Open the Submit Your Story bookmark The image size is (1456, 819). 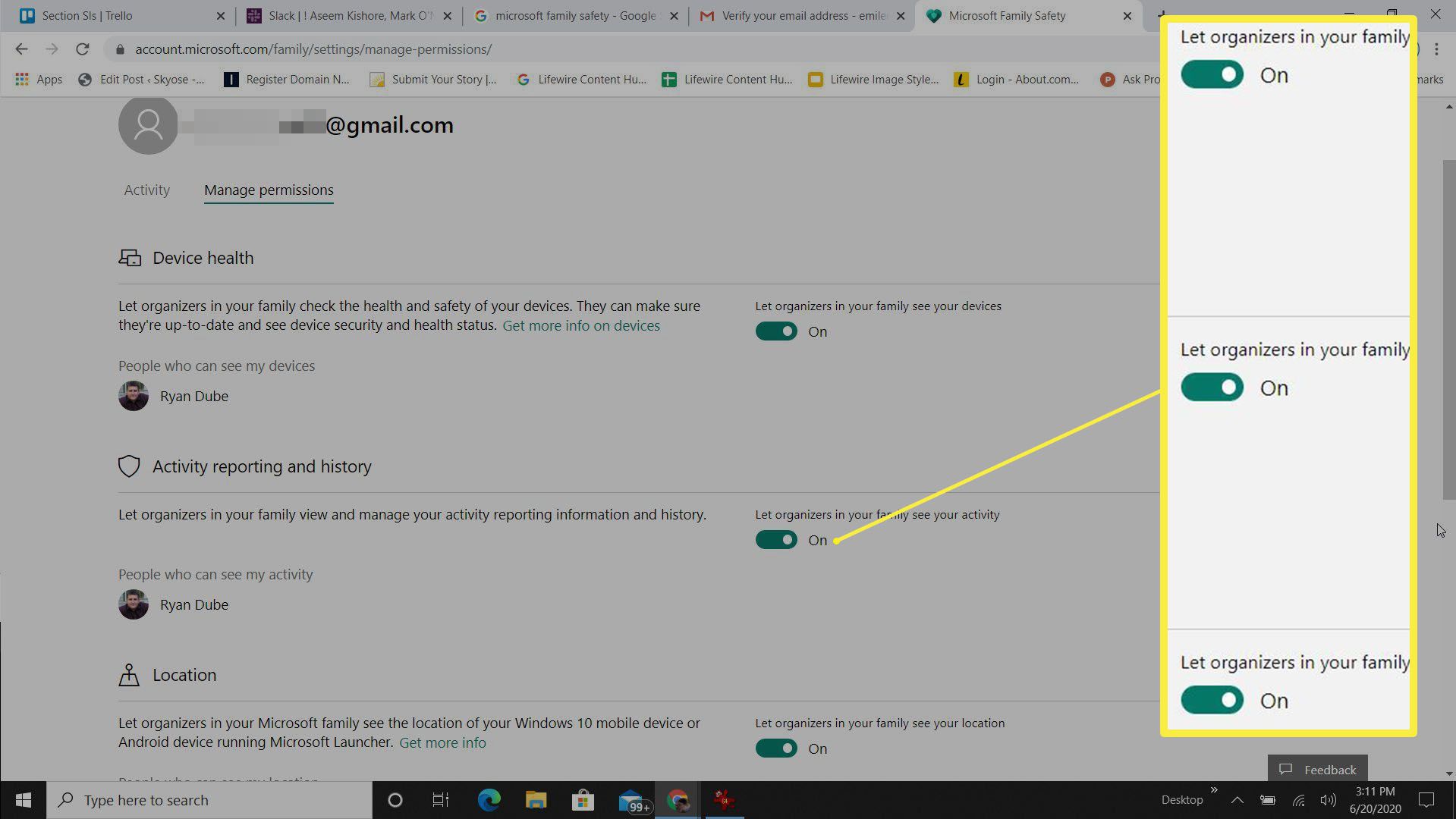coord(433,79)
